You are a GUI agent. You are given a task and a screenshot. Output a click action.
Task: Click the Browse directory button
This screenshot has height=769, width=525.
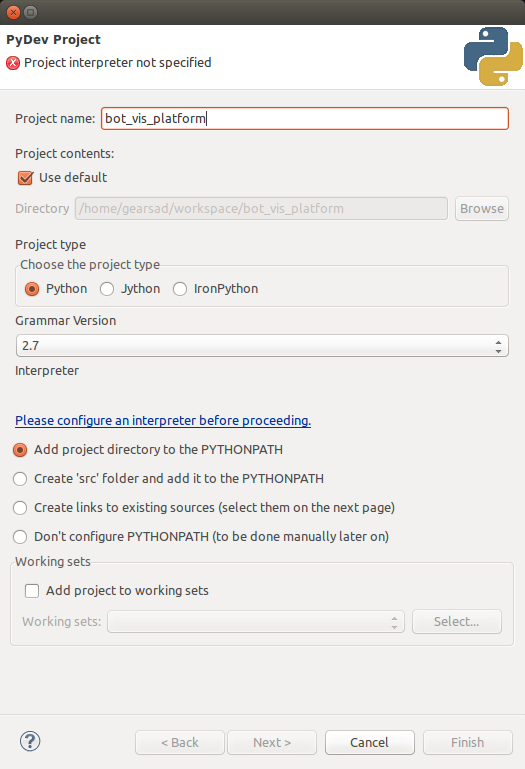482,208
